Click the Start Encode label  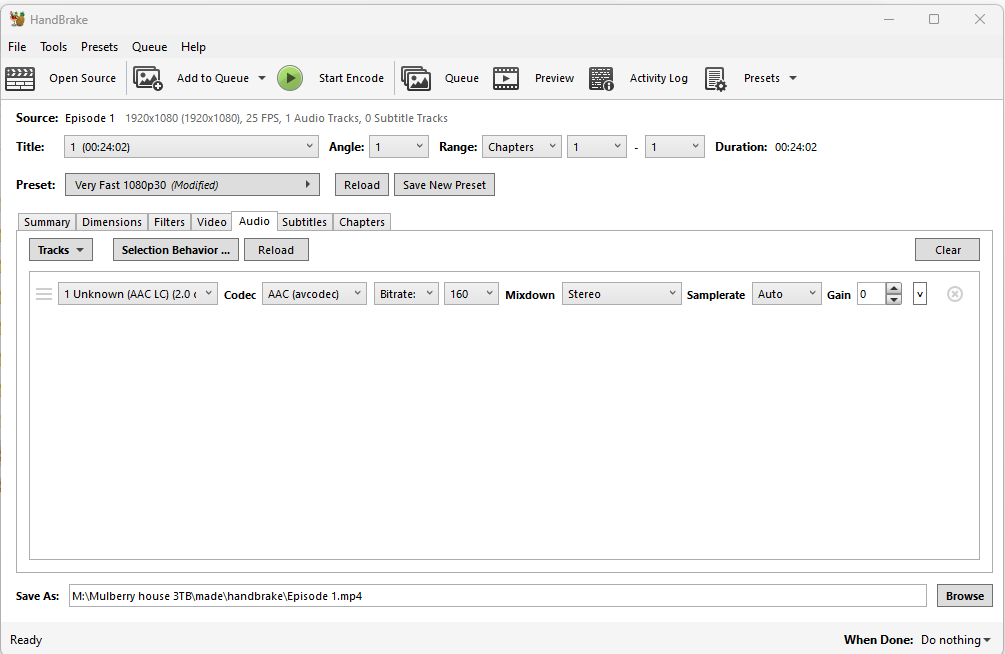(x=351, y=78)
